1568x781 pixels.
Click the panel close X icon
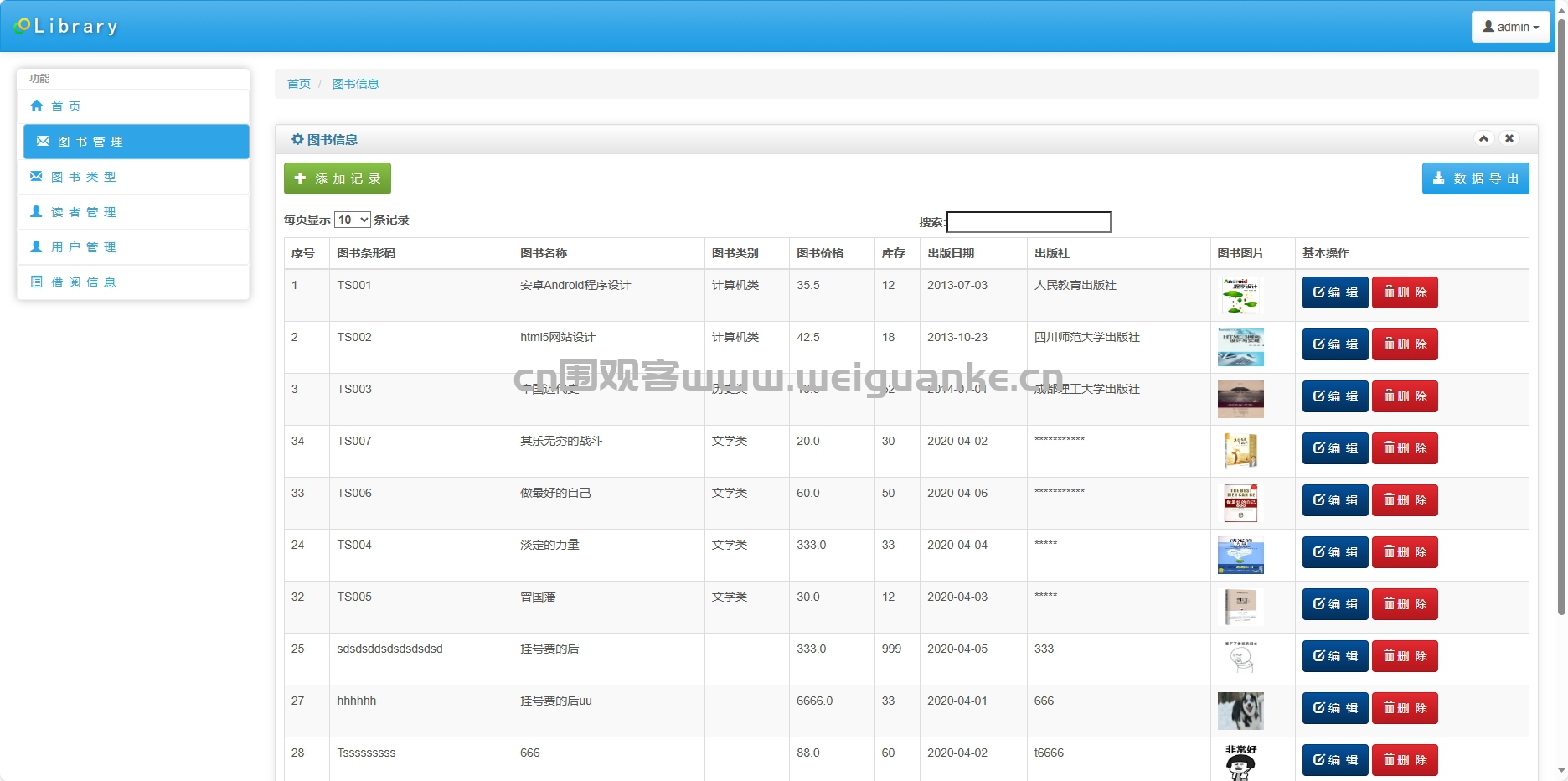point(1509,139)
